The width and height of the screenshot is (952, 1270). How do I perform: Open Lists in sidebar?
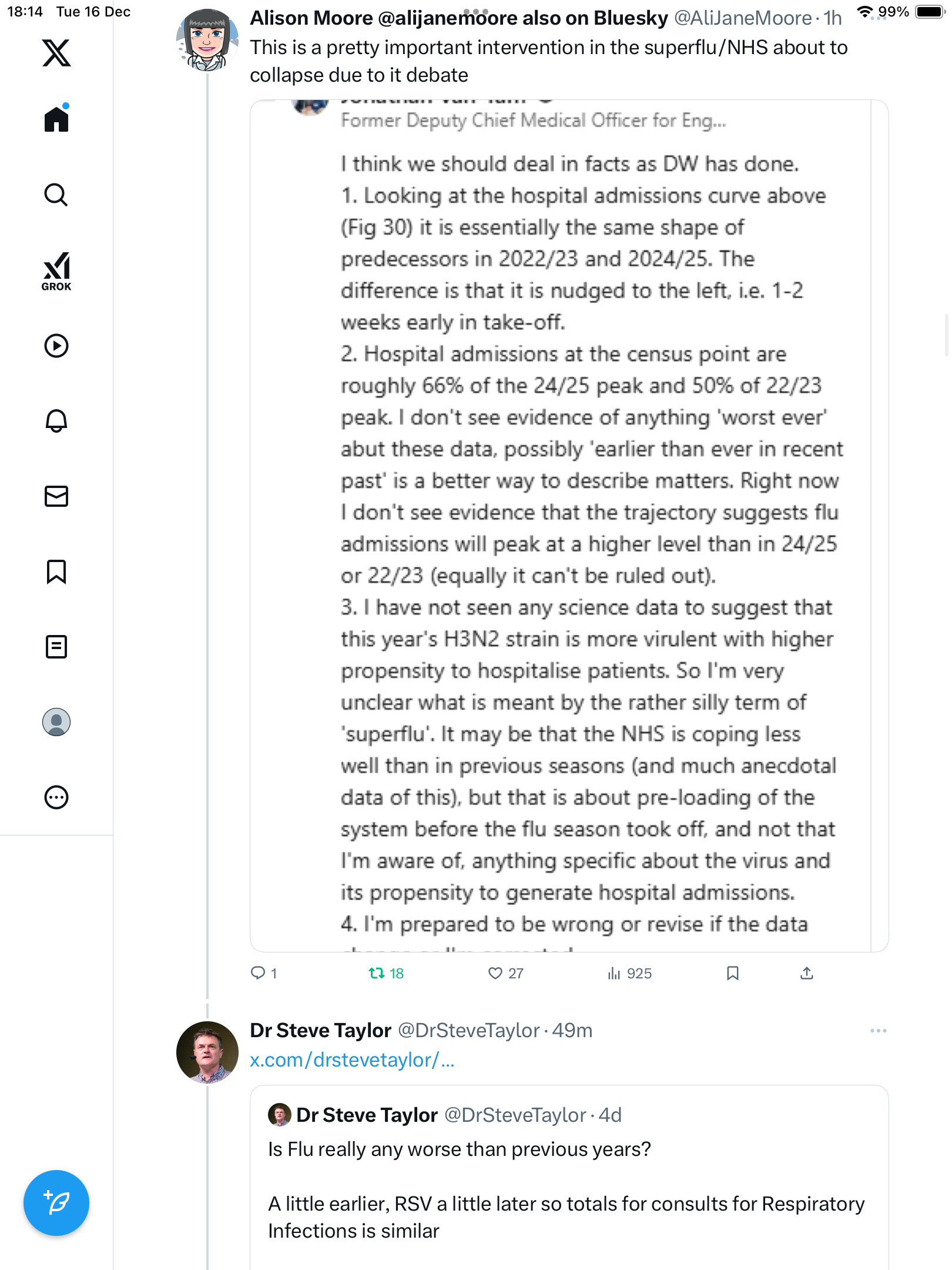click(x=56, y=647)
